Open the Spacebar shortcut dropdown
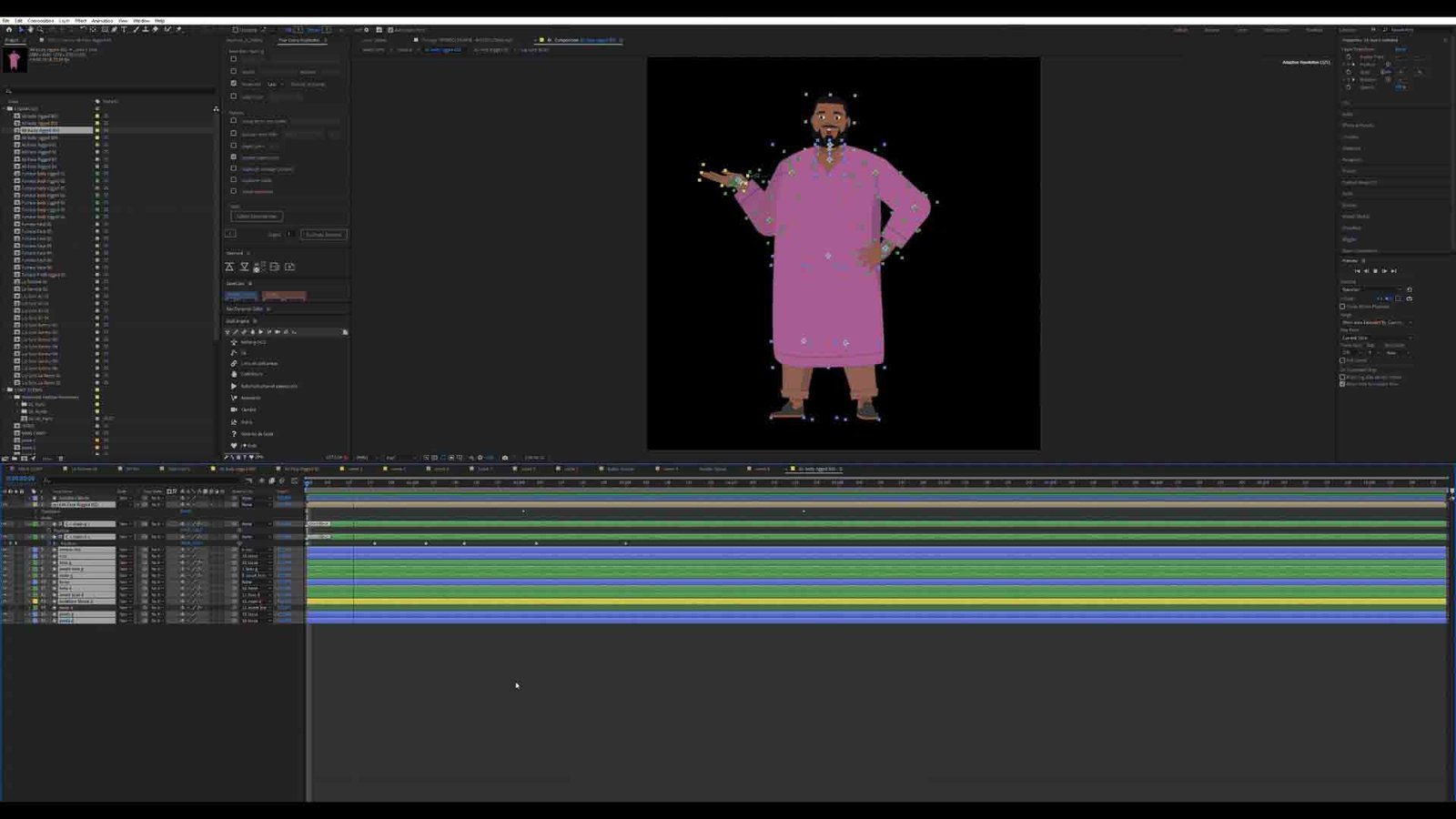This screenshot has width=1456, height=819. 1373,289
